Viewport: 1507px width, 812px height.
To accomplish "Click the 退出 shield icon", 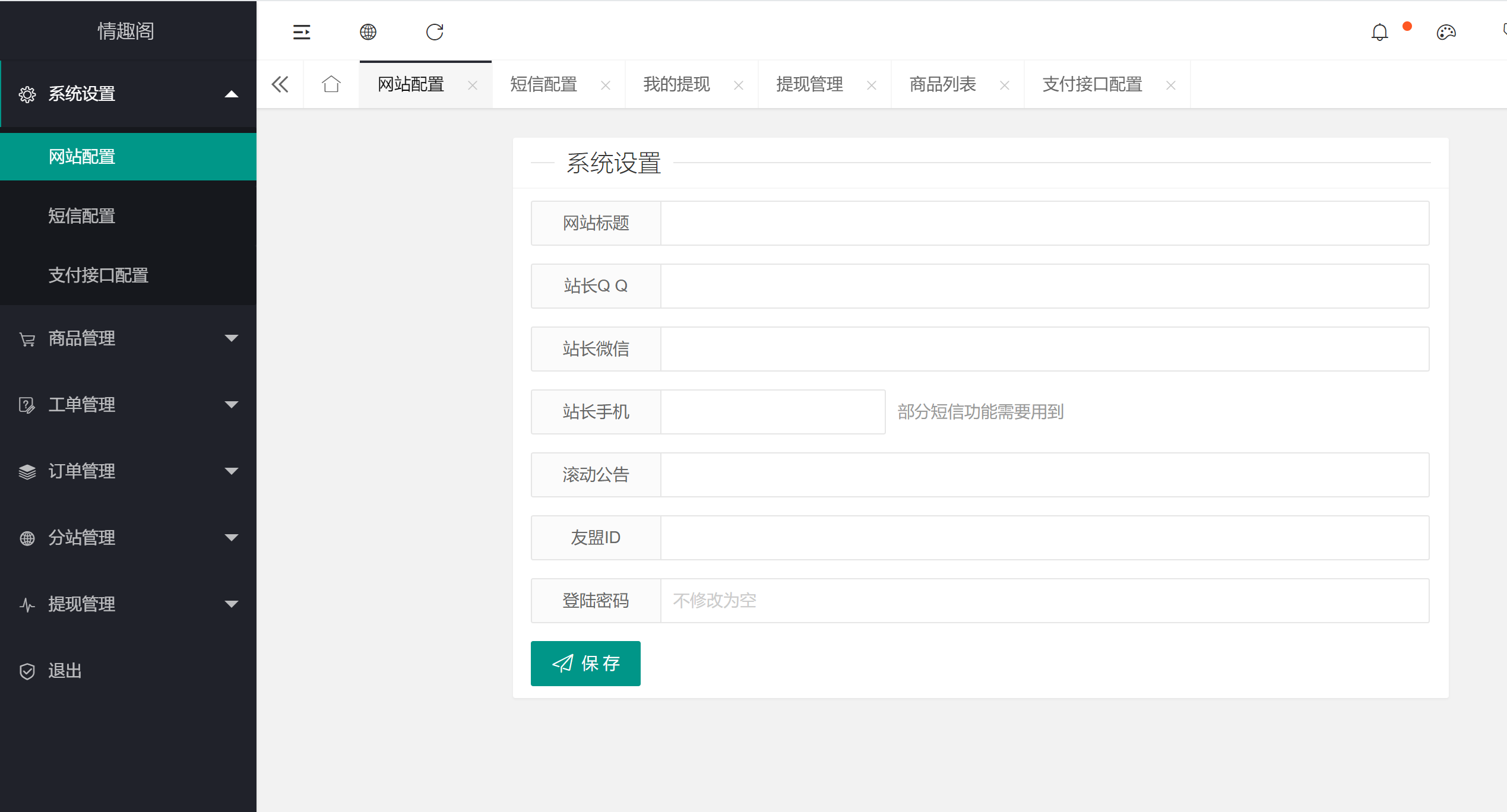I will pyautogui.click(x=27, y=671).
